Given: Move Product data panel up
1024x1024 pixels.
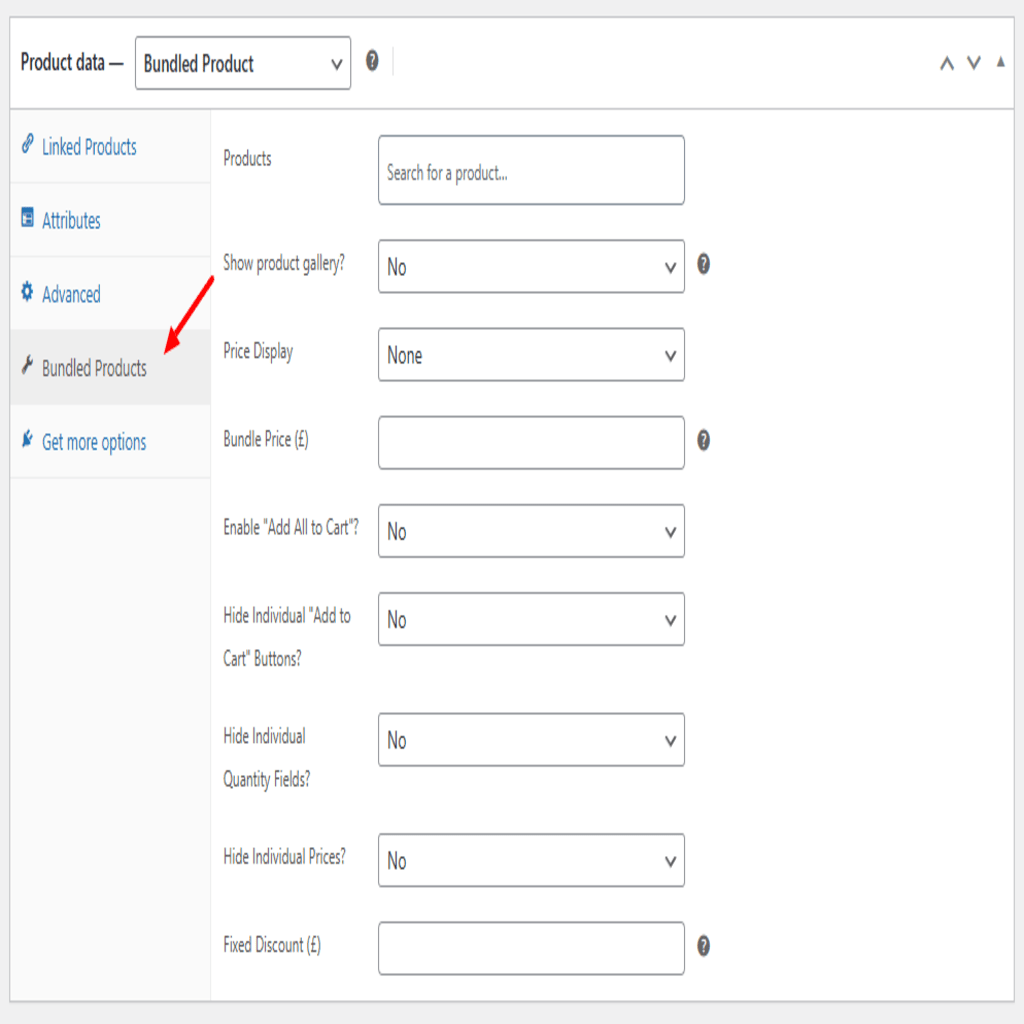Looking at the screenshot, I should pyautogui.click(x=947, y=63).
